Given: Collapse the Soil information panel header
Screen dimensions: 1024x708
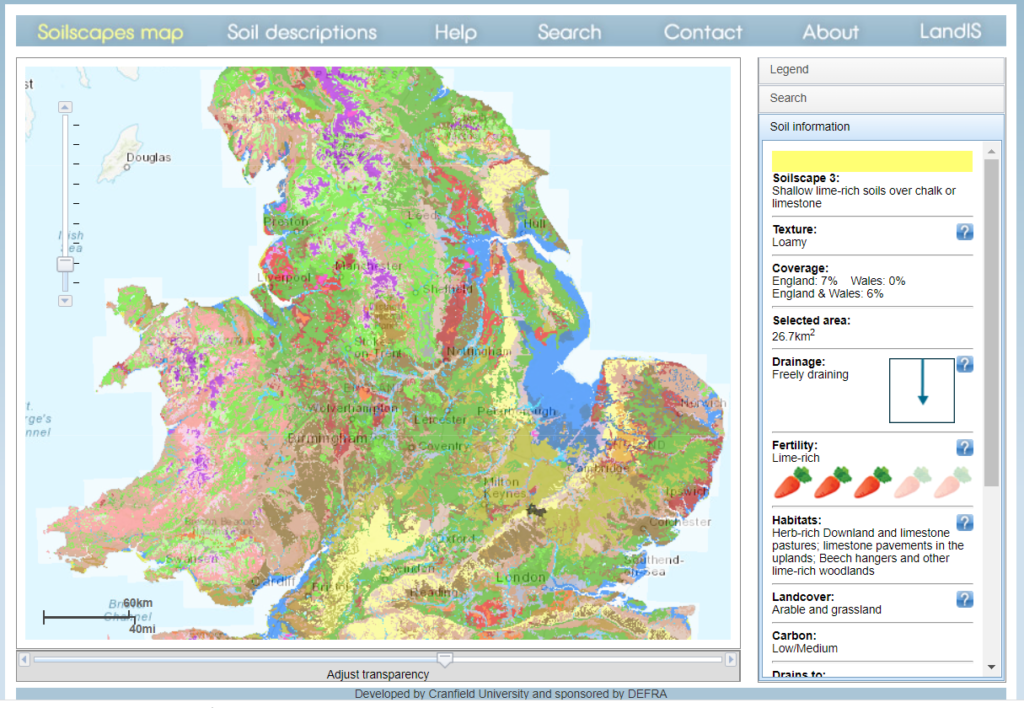Looking at the screenshot, I should [x=882, y=127].
